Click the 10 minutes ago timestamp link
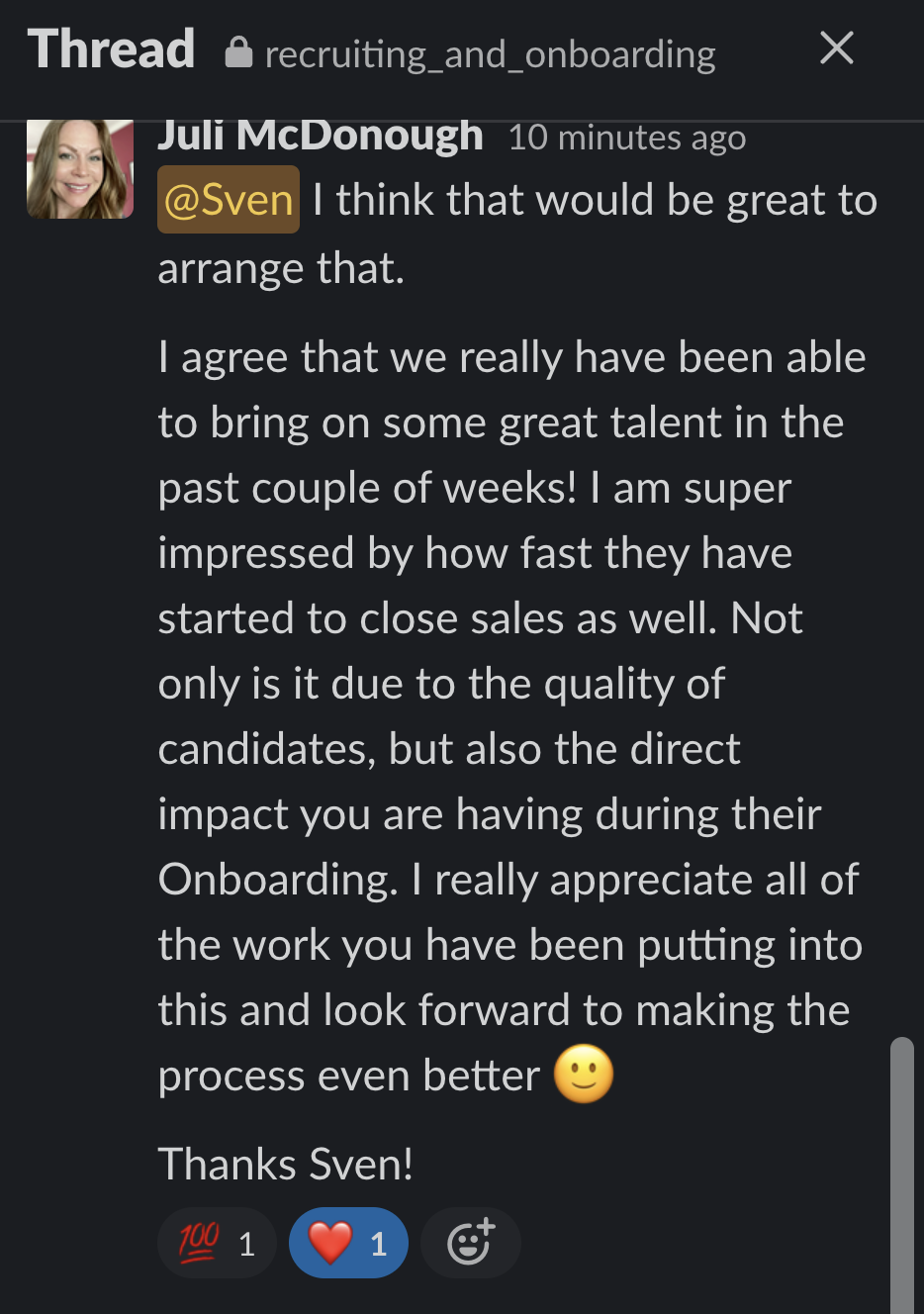The height and width of the screenshot is (1314, 924). [x=627, y=138]
